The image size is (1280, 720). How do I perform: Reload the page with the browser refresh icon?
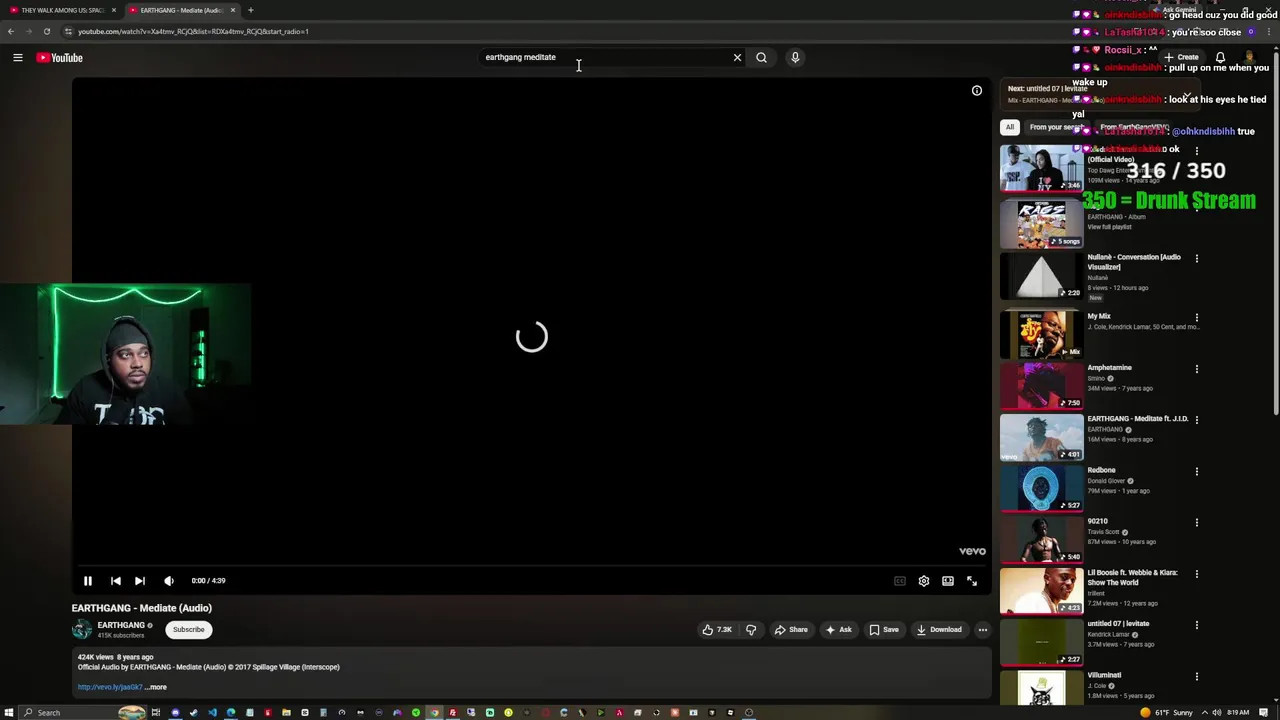tap(46, 31)
